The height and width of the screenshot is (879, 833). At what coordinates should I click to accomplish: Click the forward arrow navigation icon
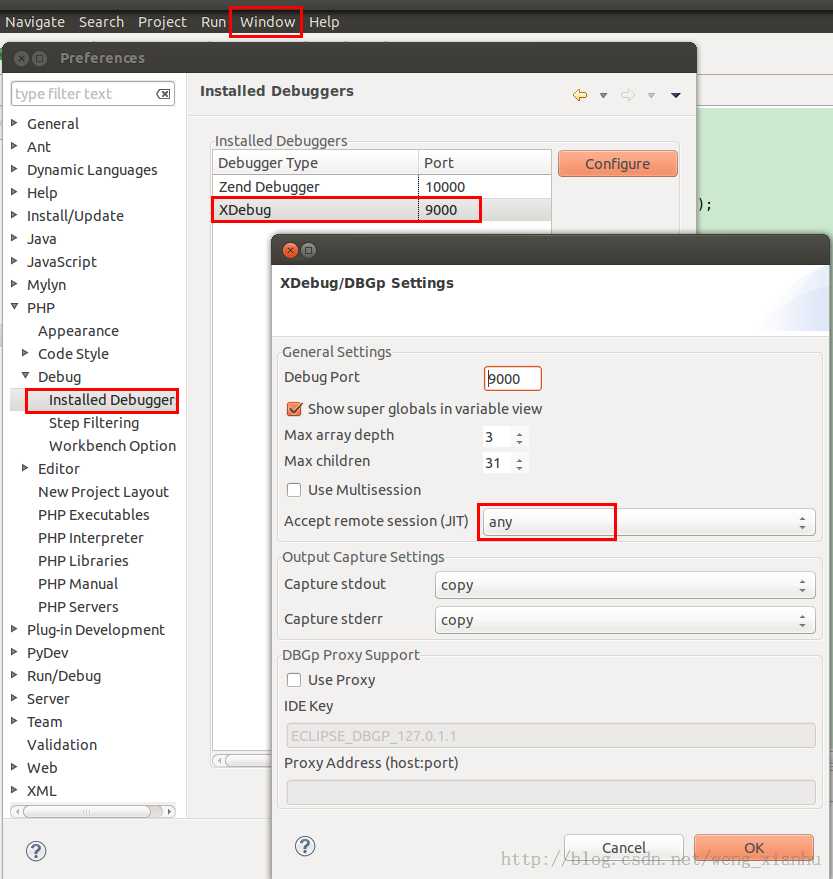click(x=627, y=95)
